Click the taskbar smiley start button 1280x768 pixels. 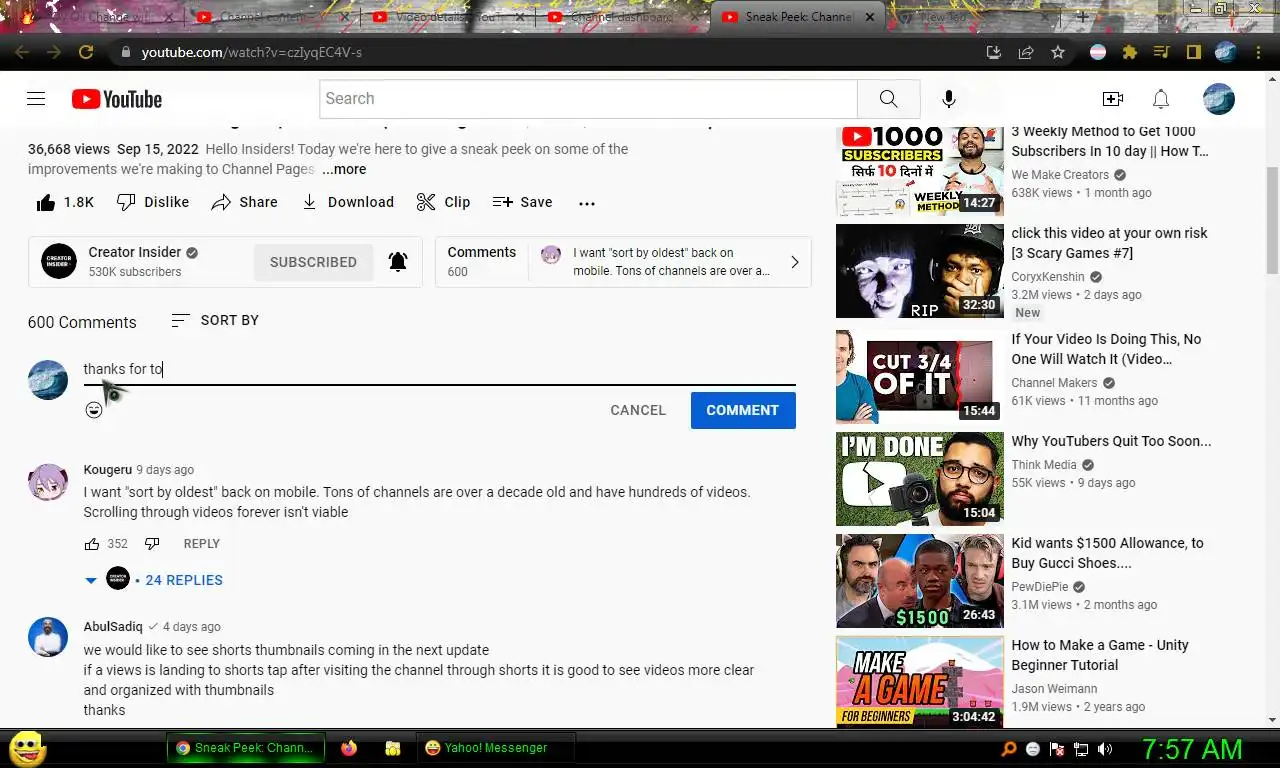(x=27, y=748)
